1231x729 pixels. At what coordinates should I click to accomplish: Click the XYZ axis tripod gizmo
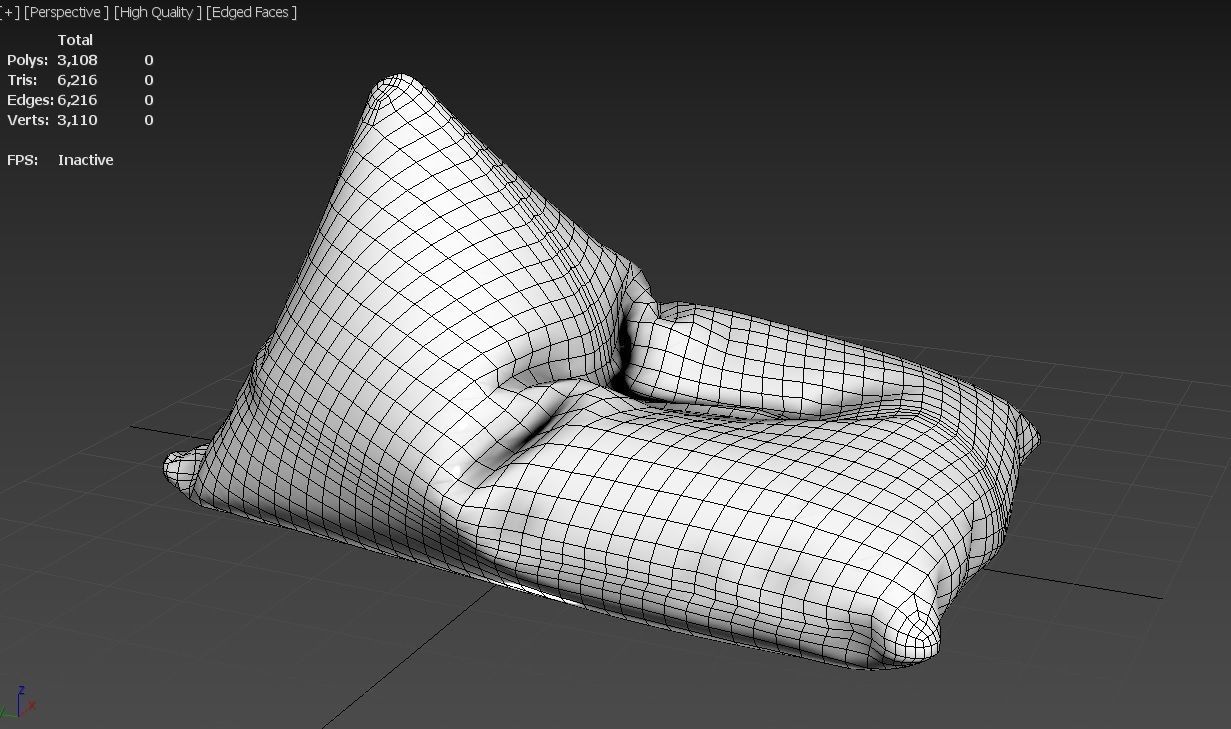pyautogui.click(x=19, y=702)
